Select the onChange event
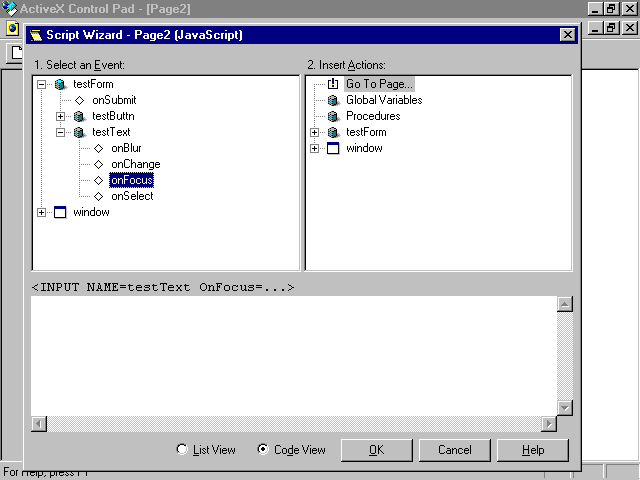The image size is (640, 480). pyautogui.click(x=135, y=164)
